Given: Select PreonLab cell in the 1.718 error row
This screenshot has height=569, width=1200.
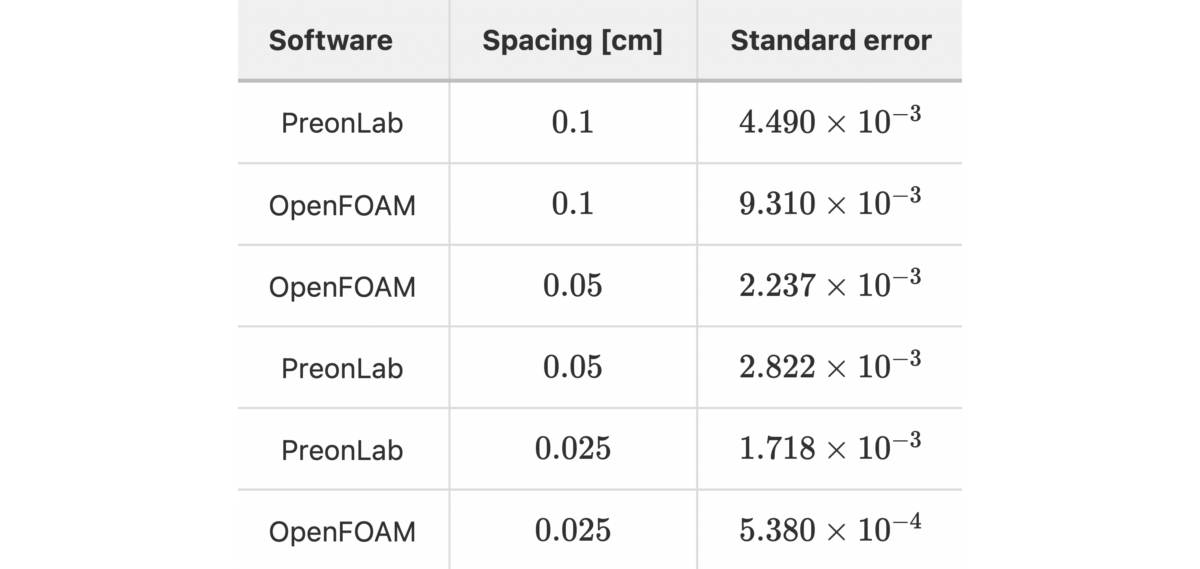Looking at the screenshot, I should click(x=342, y=450).
